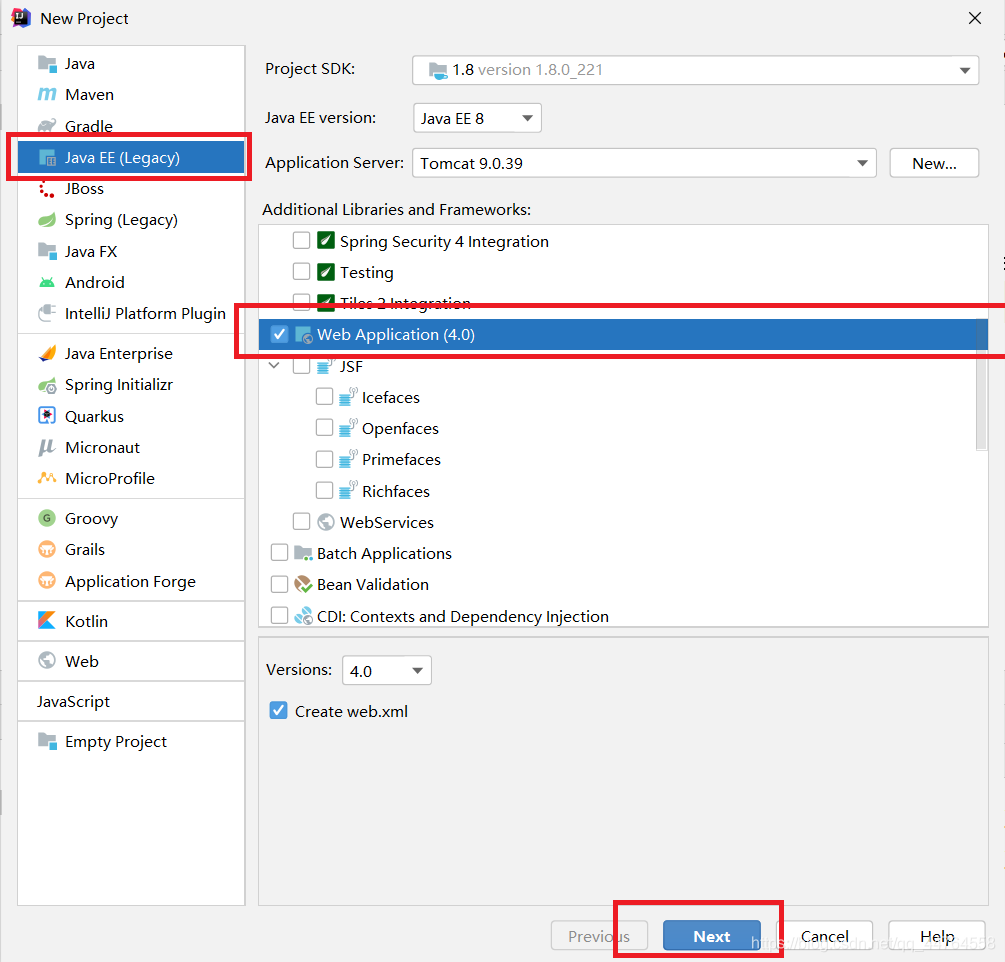
Task: Select Empty Project type
Action: tap(131, 742)
